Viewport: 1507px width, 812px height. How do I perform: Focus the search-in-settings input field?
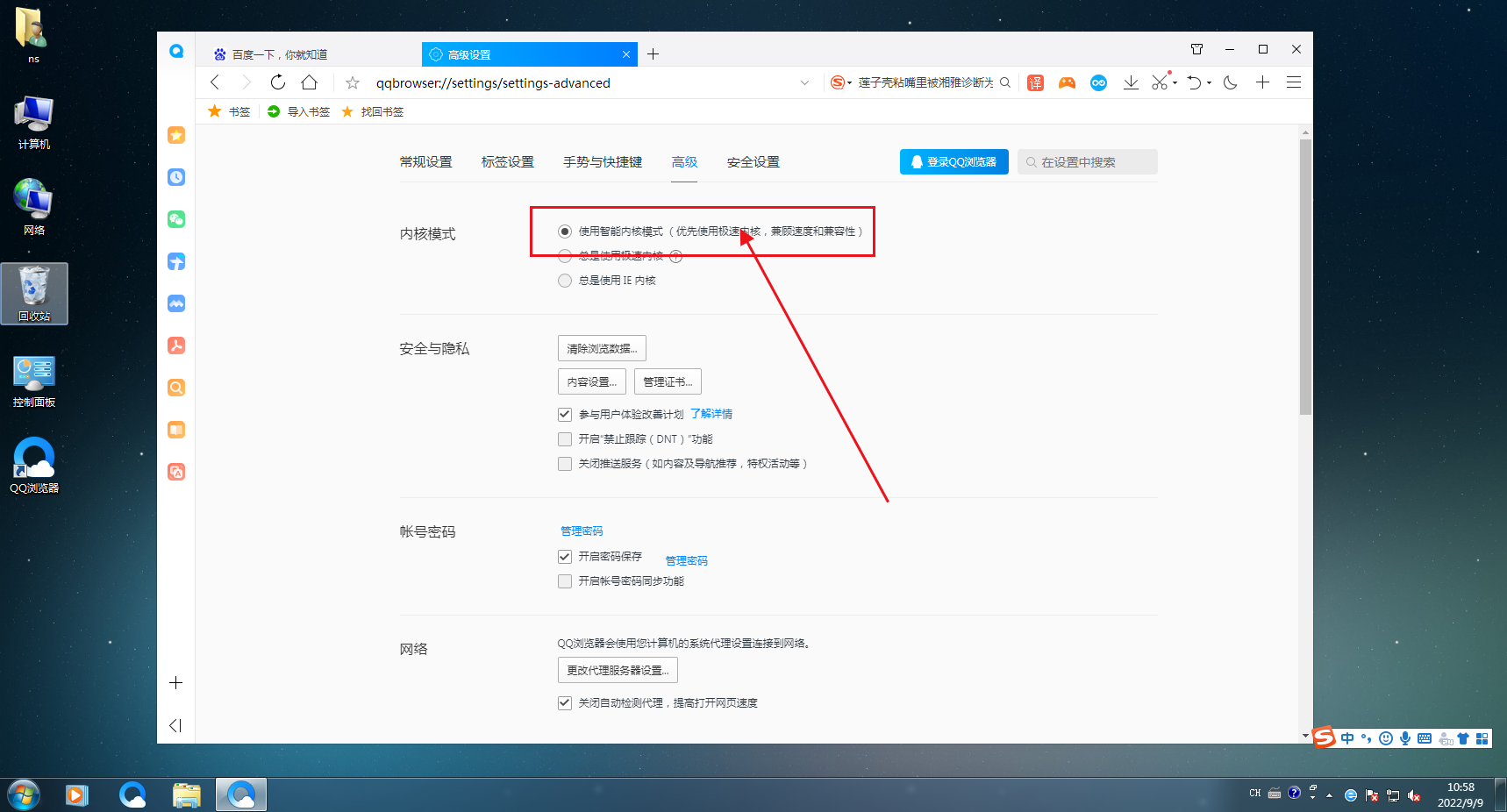(x=1088, y=162)
